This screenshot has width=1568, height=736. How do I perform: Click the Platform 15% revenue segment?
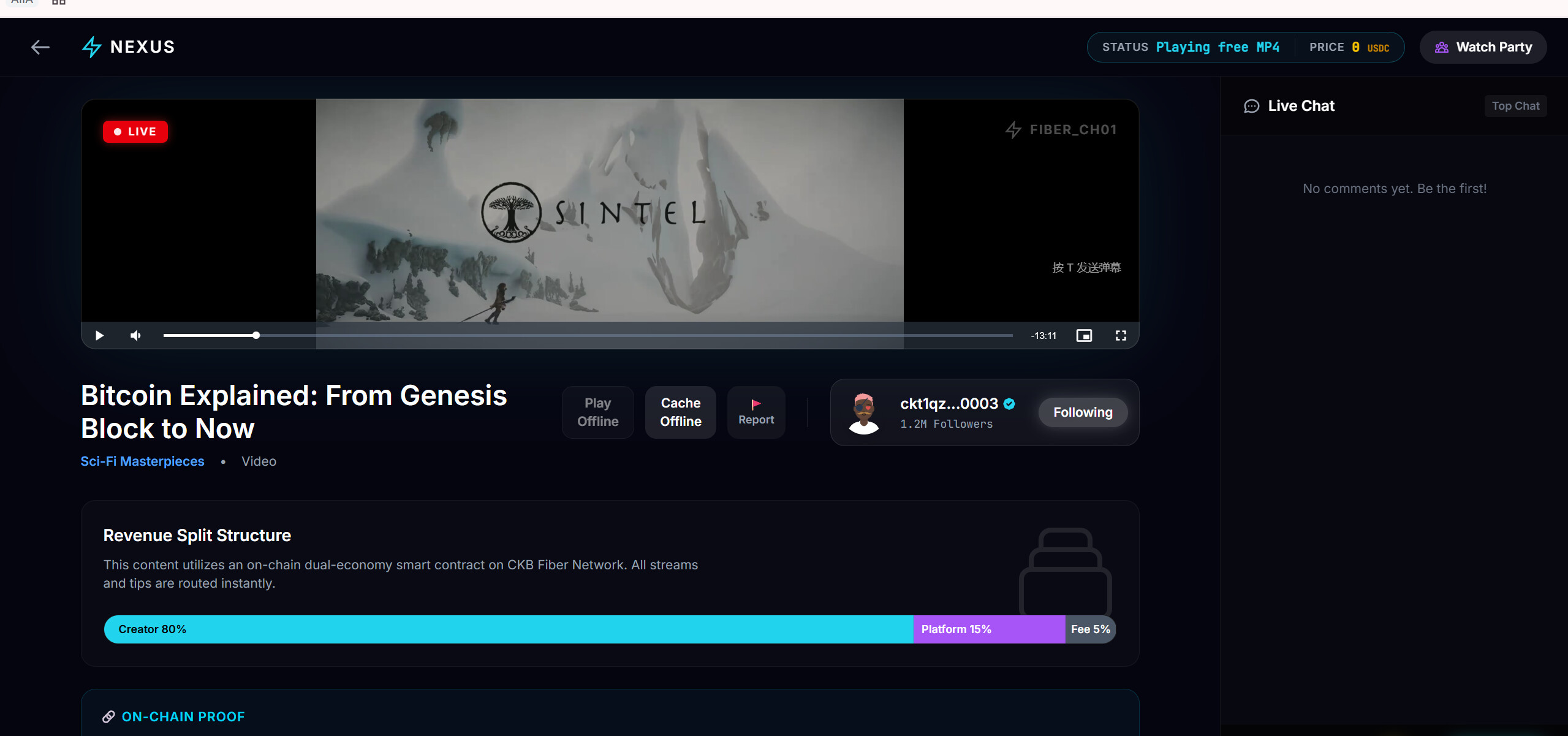click(x=989, y=629)
